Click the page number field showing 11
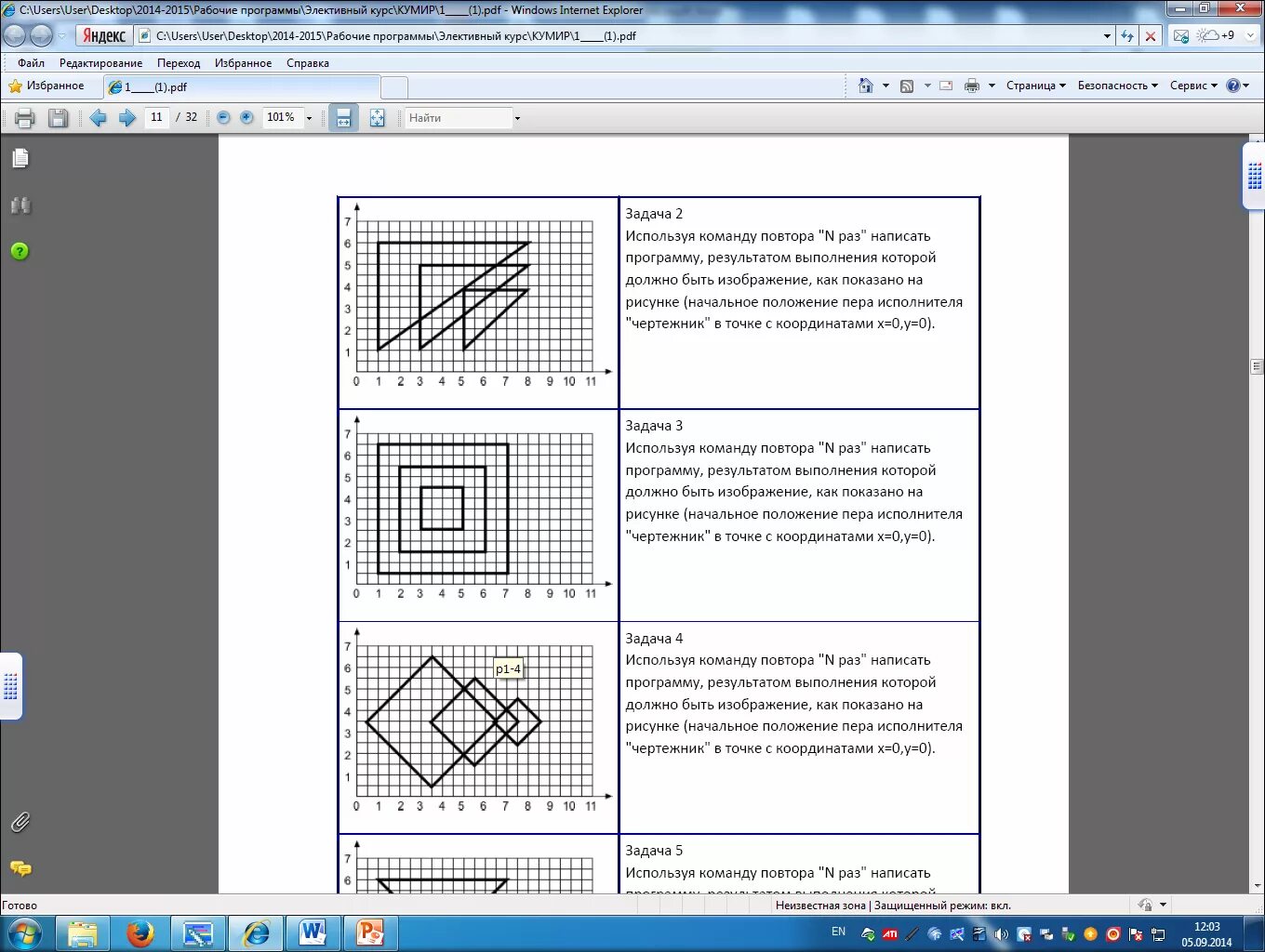 (156, 117)
